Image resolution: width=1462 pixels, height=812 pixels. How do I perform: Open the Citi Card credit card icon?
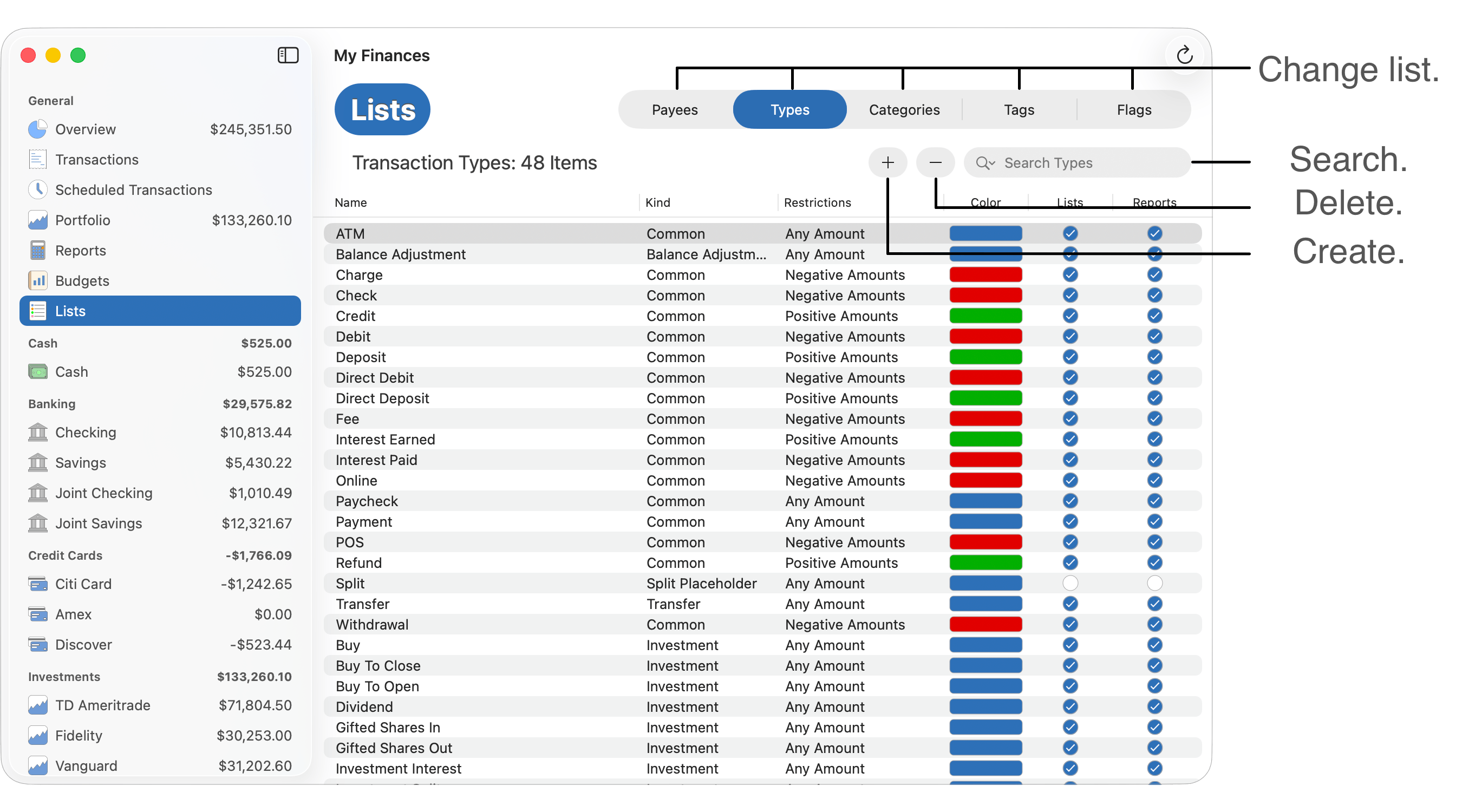tap(37, 584)
